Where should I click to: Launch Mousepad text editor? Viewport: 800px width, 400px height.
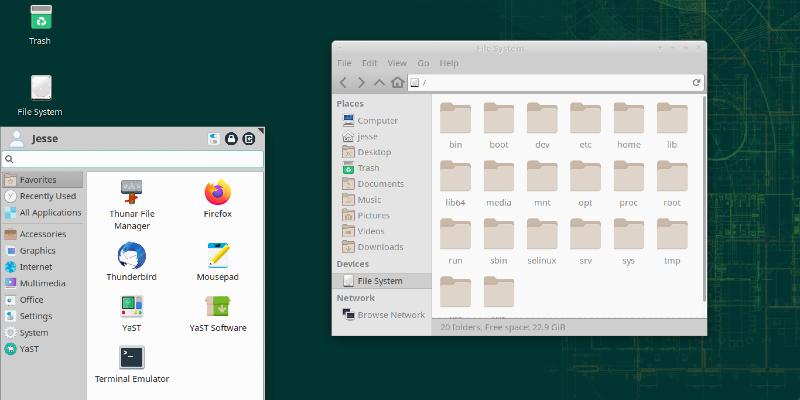(217, 262)
